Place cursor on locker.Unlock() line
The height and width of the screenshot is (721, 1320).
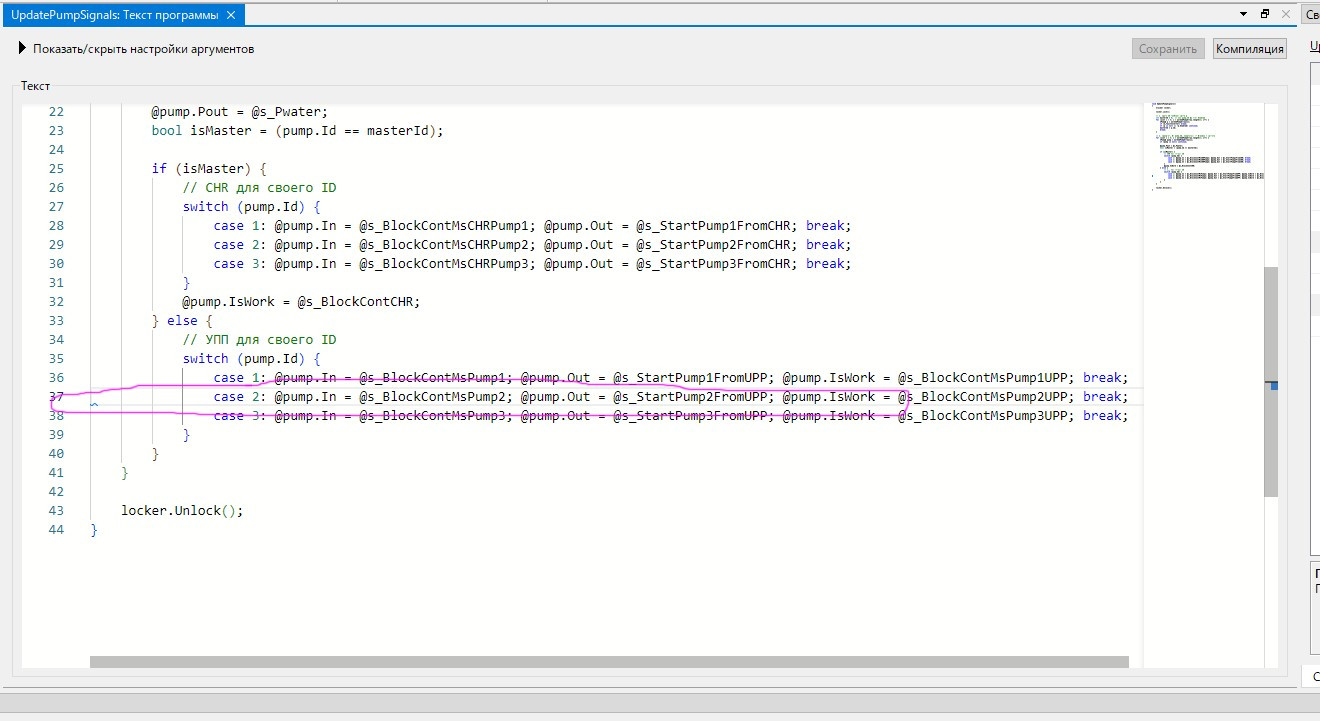[182, 510]
